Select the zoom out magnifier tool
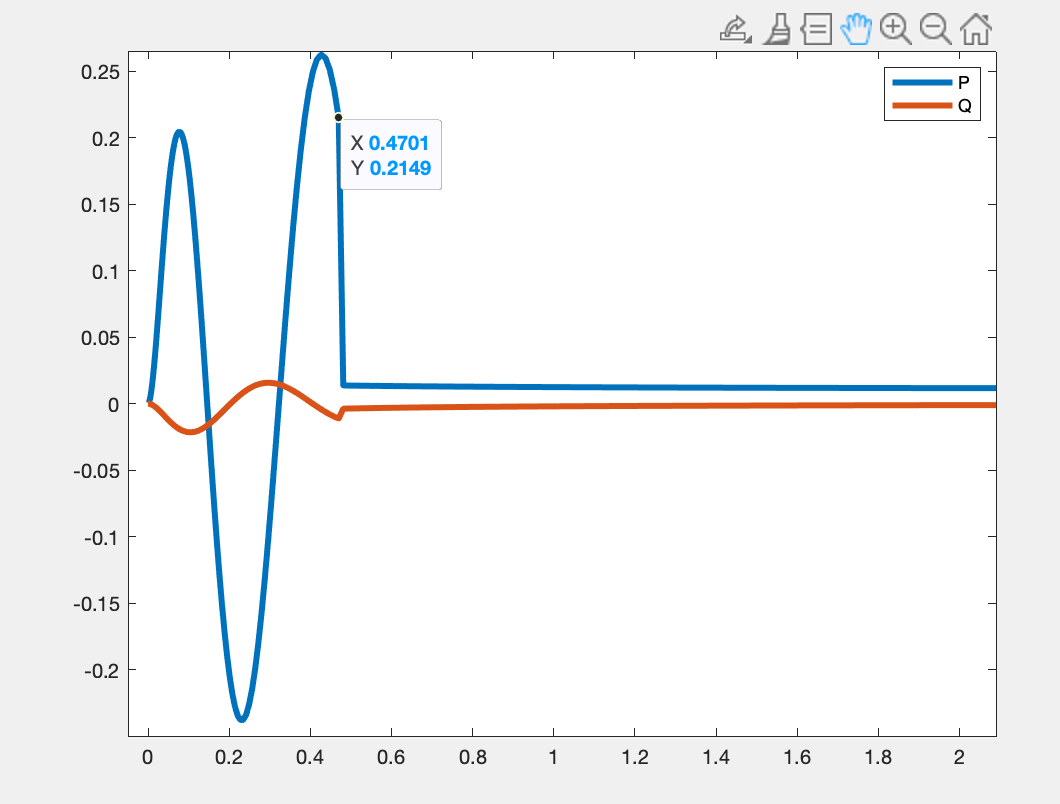The width and height of the screenshot is (1060, 804). 934,28
